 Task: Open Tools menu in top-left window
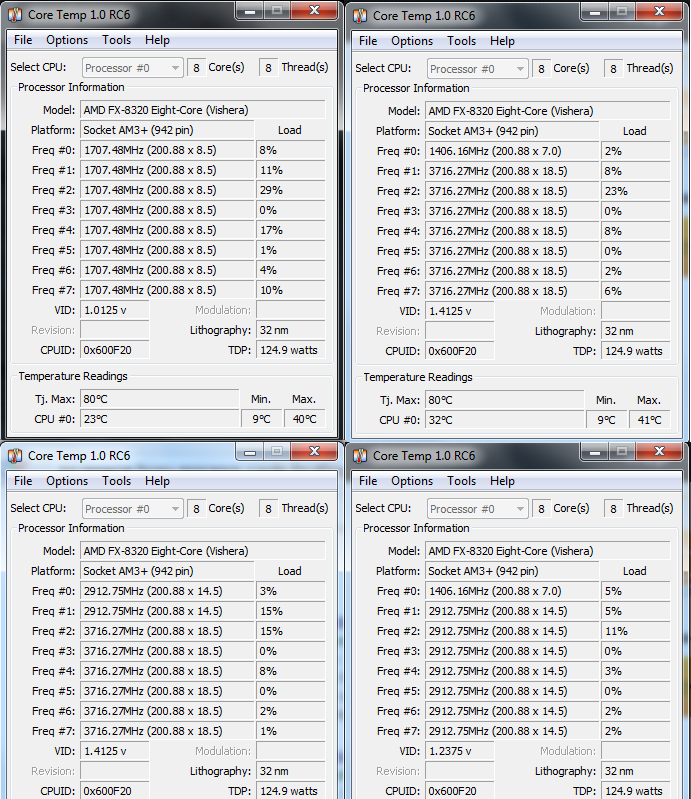(116, 40)
